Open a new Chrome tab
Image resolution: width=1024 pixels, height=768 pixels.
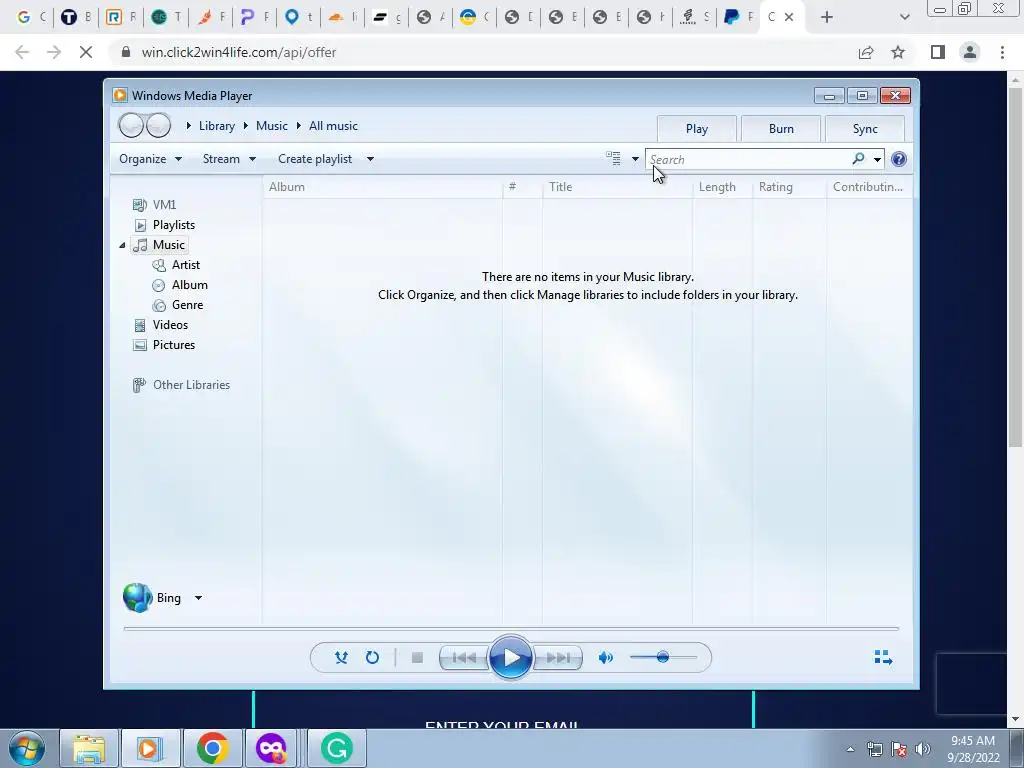(x=827, y=17)
